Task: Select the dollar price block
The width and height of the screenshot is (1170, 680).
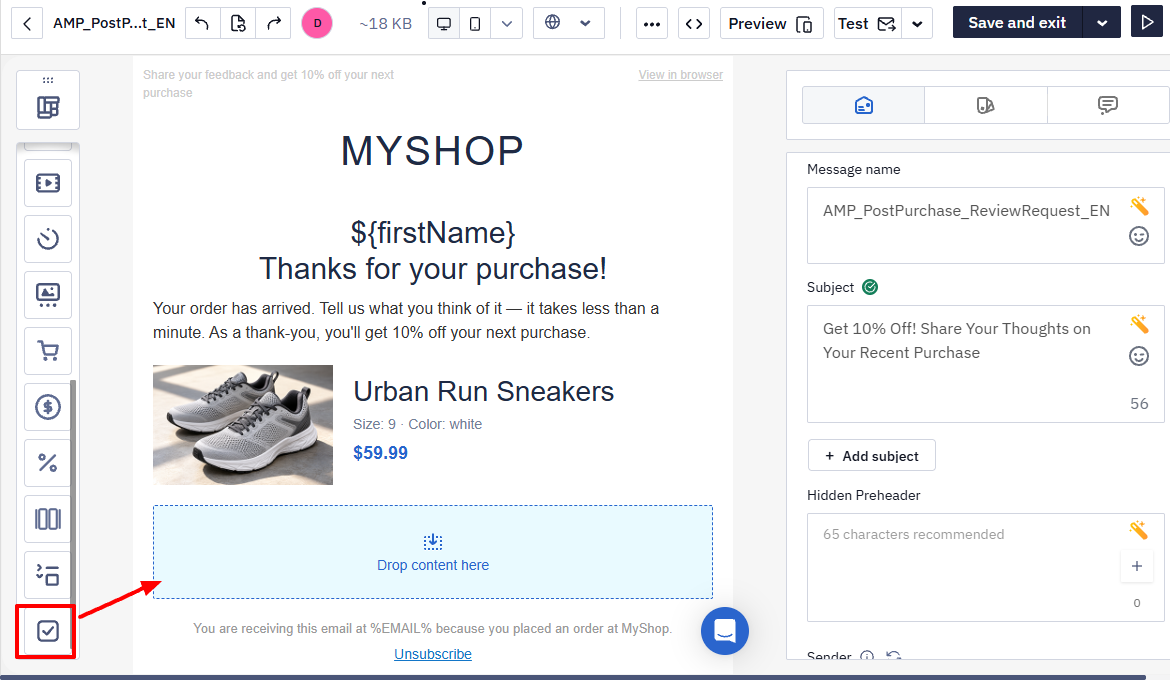Action: [48, 407]
